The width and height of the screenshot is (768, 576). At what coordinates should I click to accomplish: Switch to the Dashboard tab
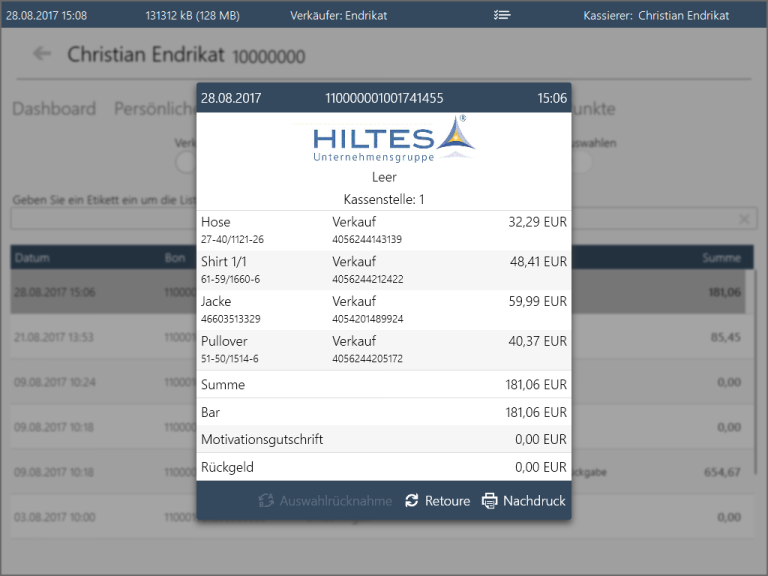tap(54, 109)
